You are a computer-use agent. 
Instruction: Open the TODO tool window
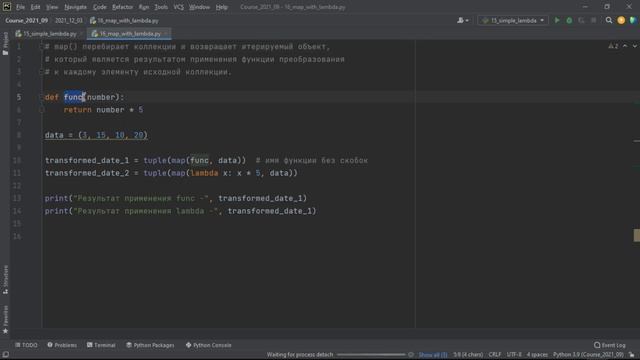[x=26, y=345]
